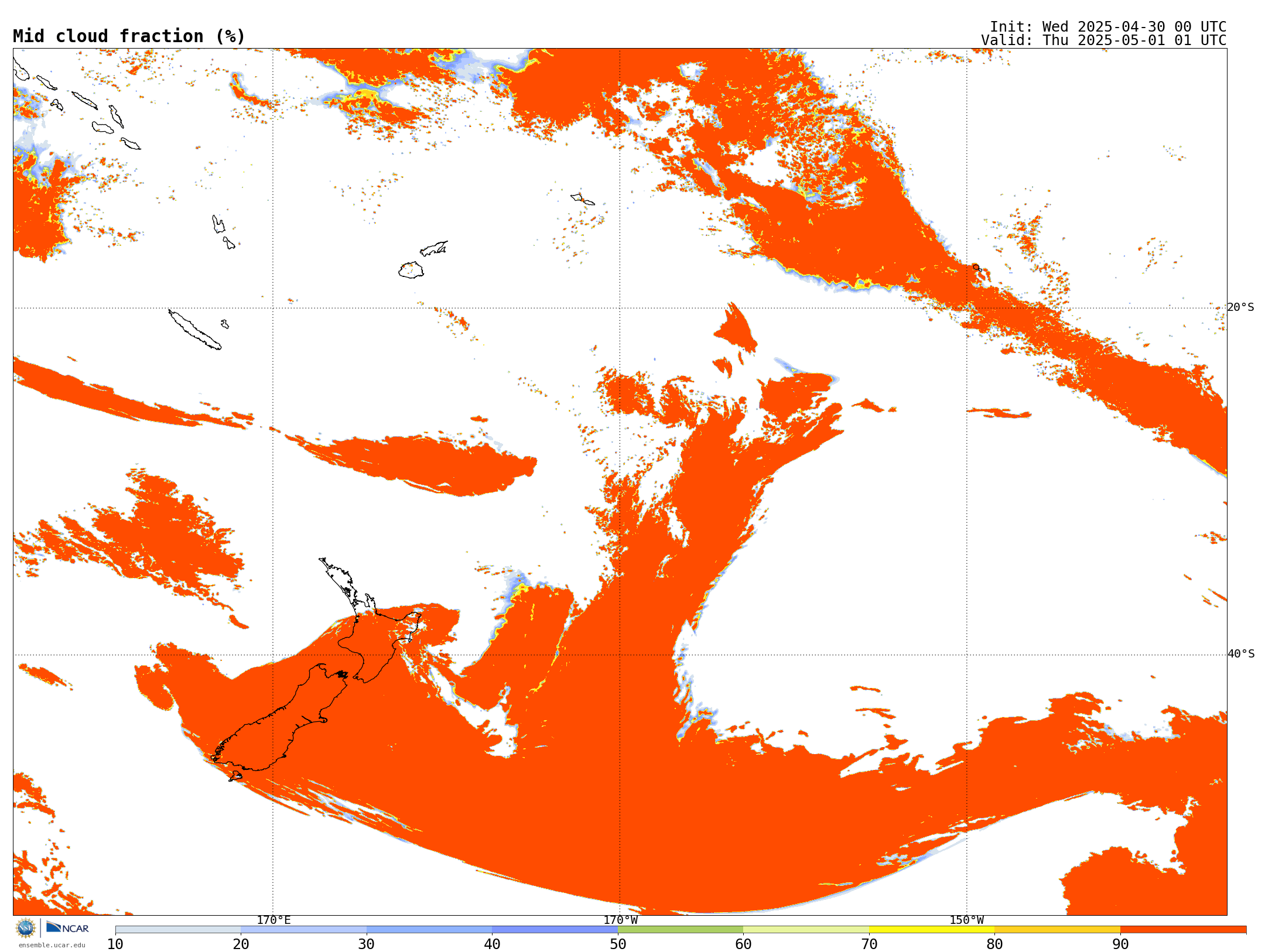
Task: Click the colorbar tick label 10
Action: click(115, 944)
